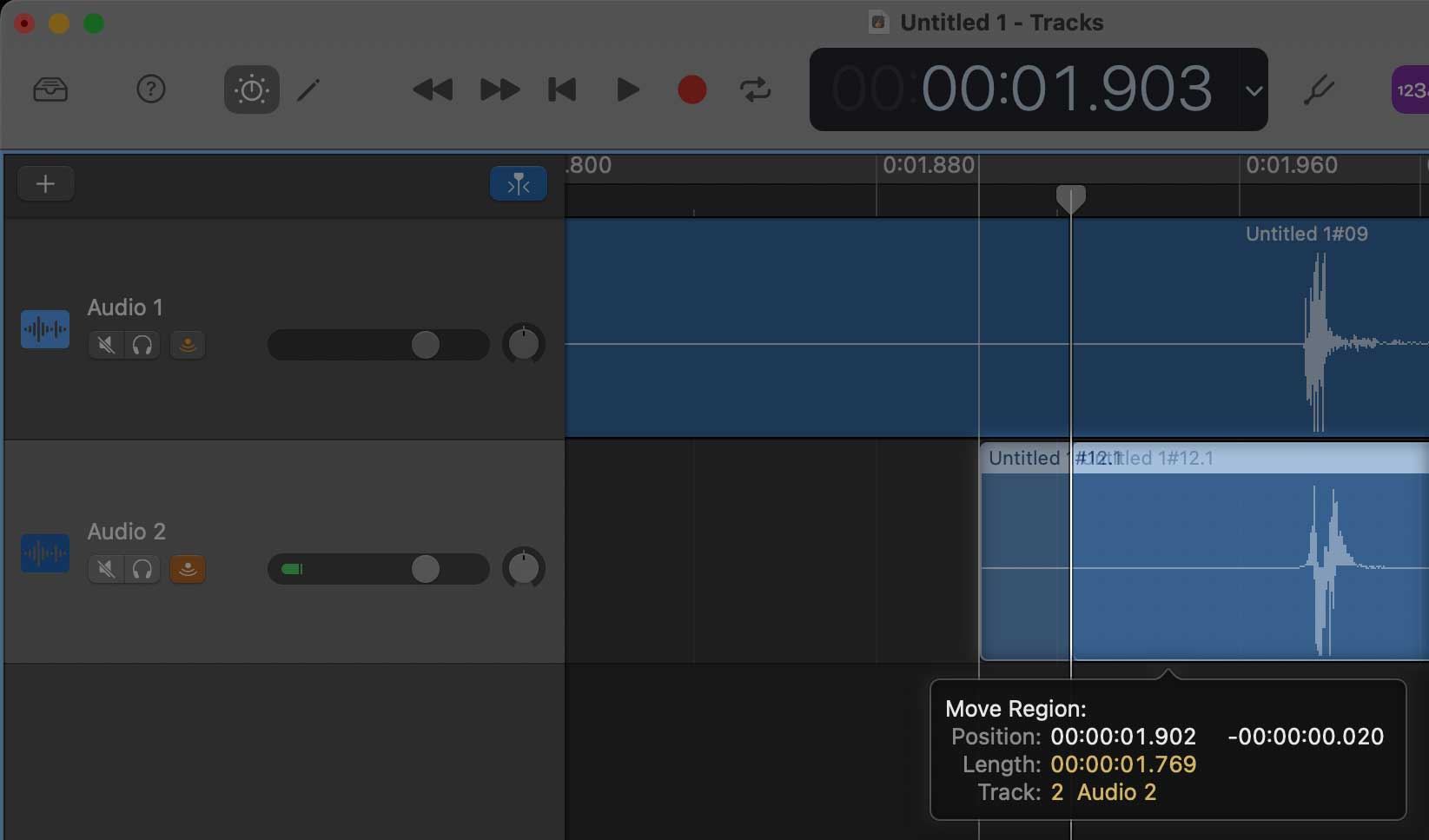Screen dimensions: 1429x840
Task: Click the Rewind button
Action: (432, 89)
